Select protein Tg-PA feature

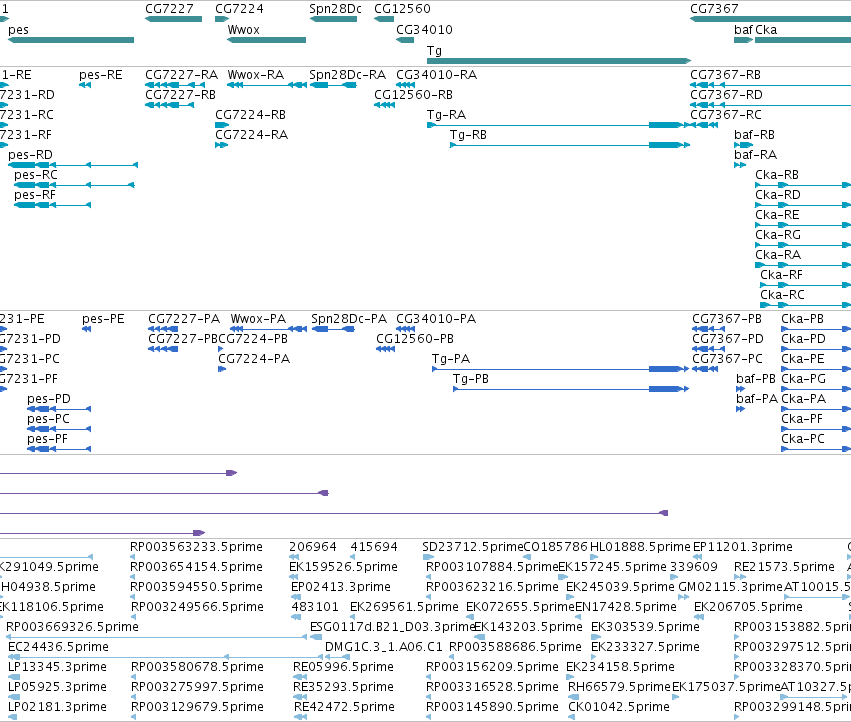[560, 369]
